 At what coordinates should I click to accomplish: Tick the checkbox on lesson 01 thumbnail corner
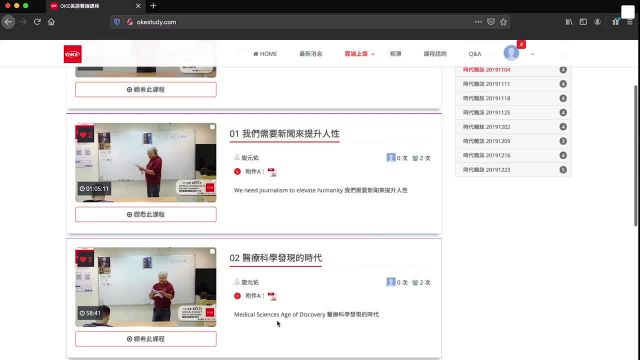pyautogui.click(x=212, y=127)
